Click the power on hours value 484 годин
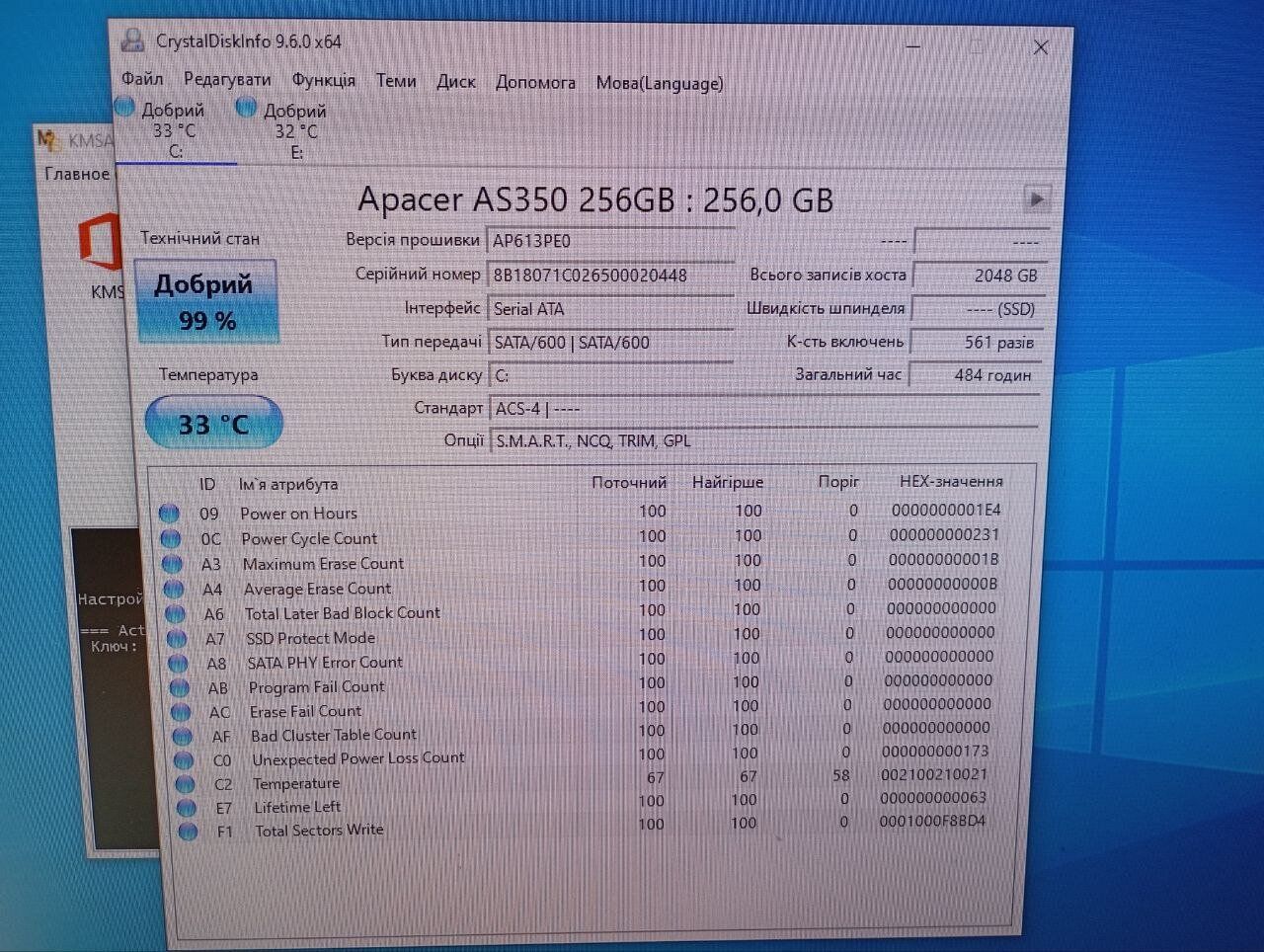Screen dimensions: 1264x952 (974, 374)
